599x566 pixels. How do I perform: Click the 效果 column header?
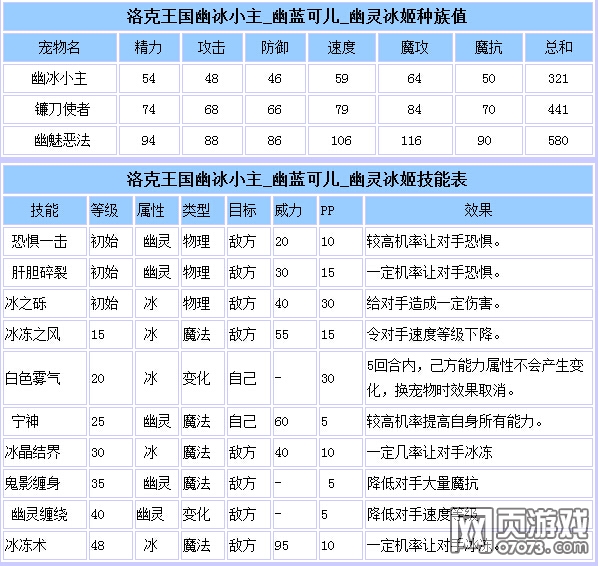(x=478, y=210)
